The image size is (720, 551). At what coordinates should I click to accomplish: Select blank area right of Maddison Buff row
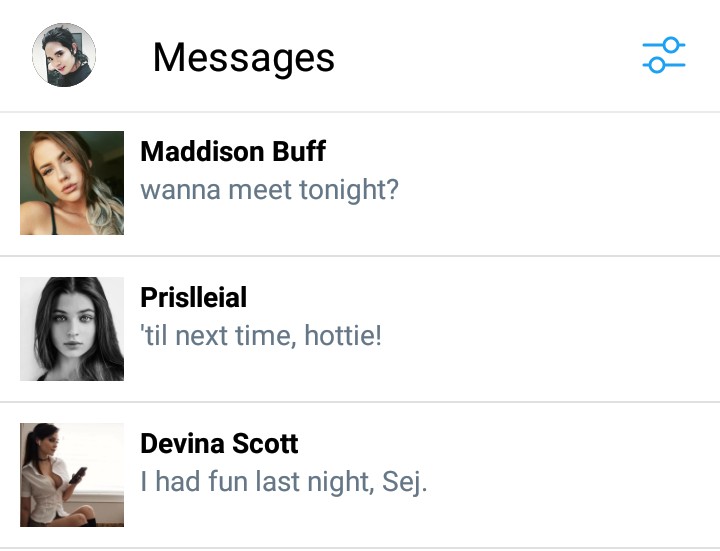point(560,183)
